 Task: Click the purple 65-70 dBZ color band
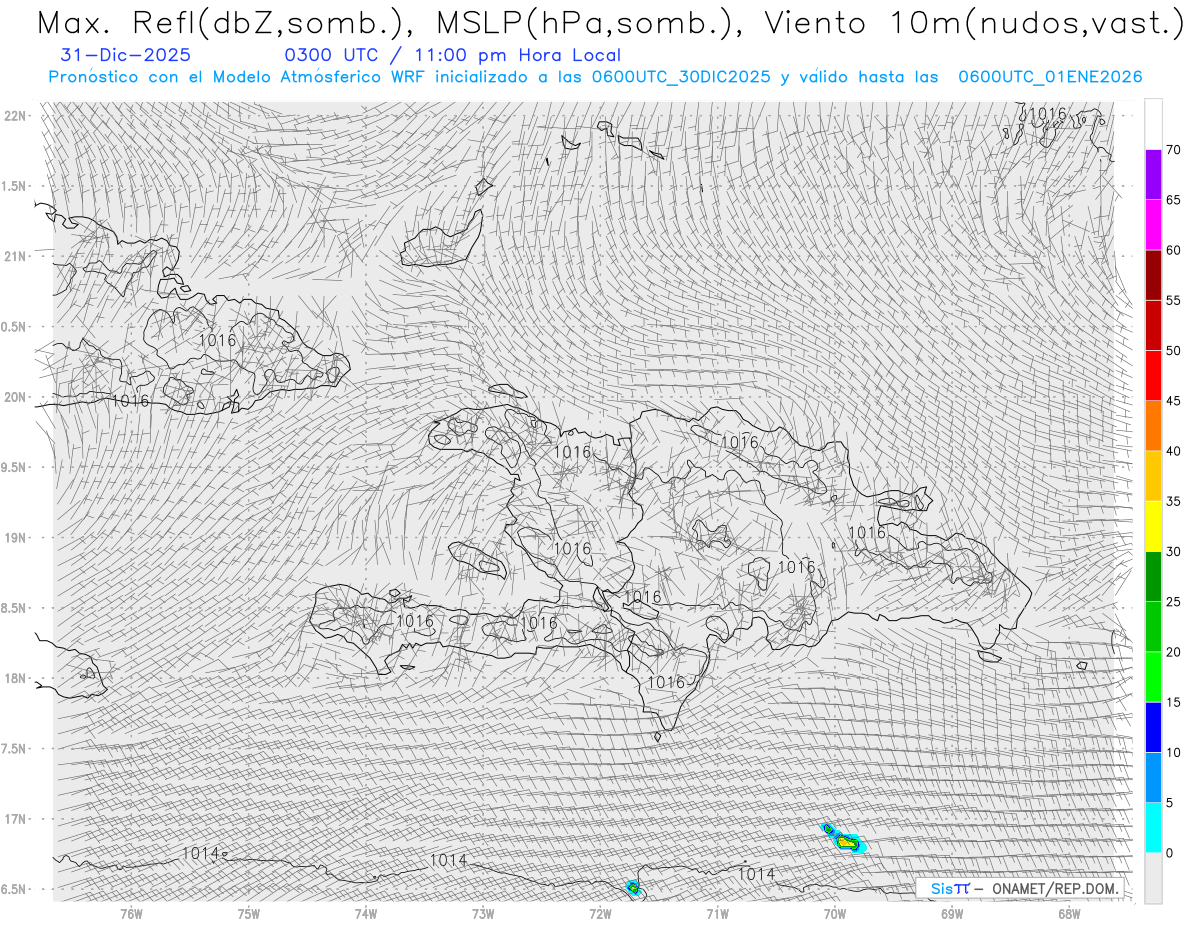1153,175
